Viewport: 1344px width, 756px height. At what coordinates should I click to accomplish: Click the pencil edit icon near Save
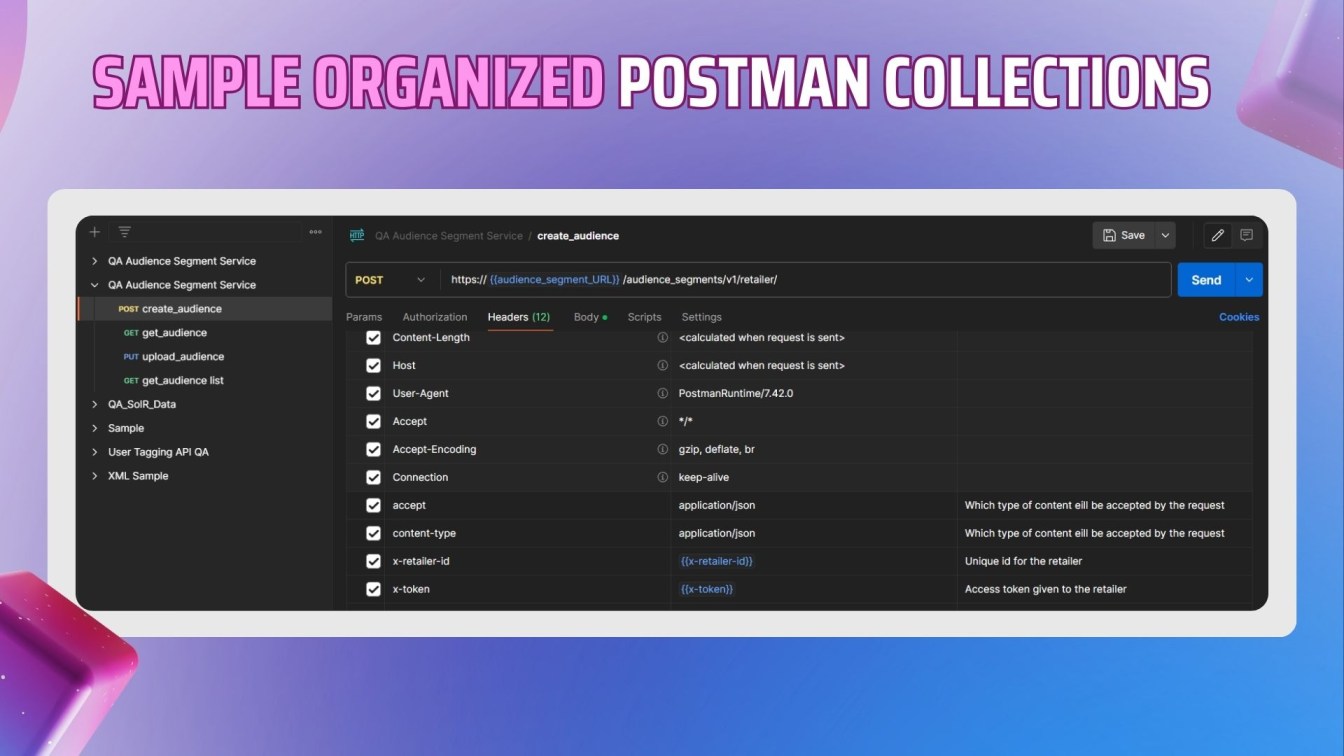[x=1217, y=235]
